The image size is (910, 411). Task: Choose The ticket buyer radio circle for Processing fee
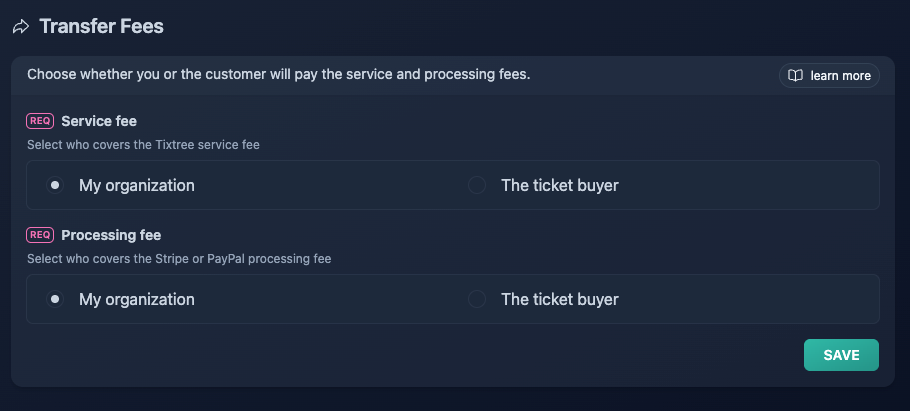coord(477,299)
